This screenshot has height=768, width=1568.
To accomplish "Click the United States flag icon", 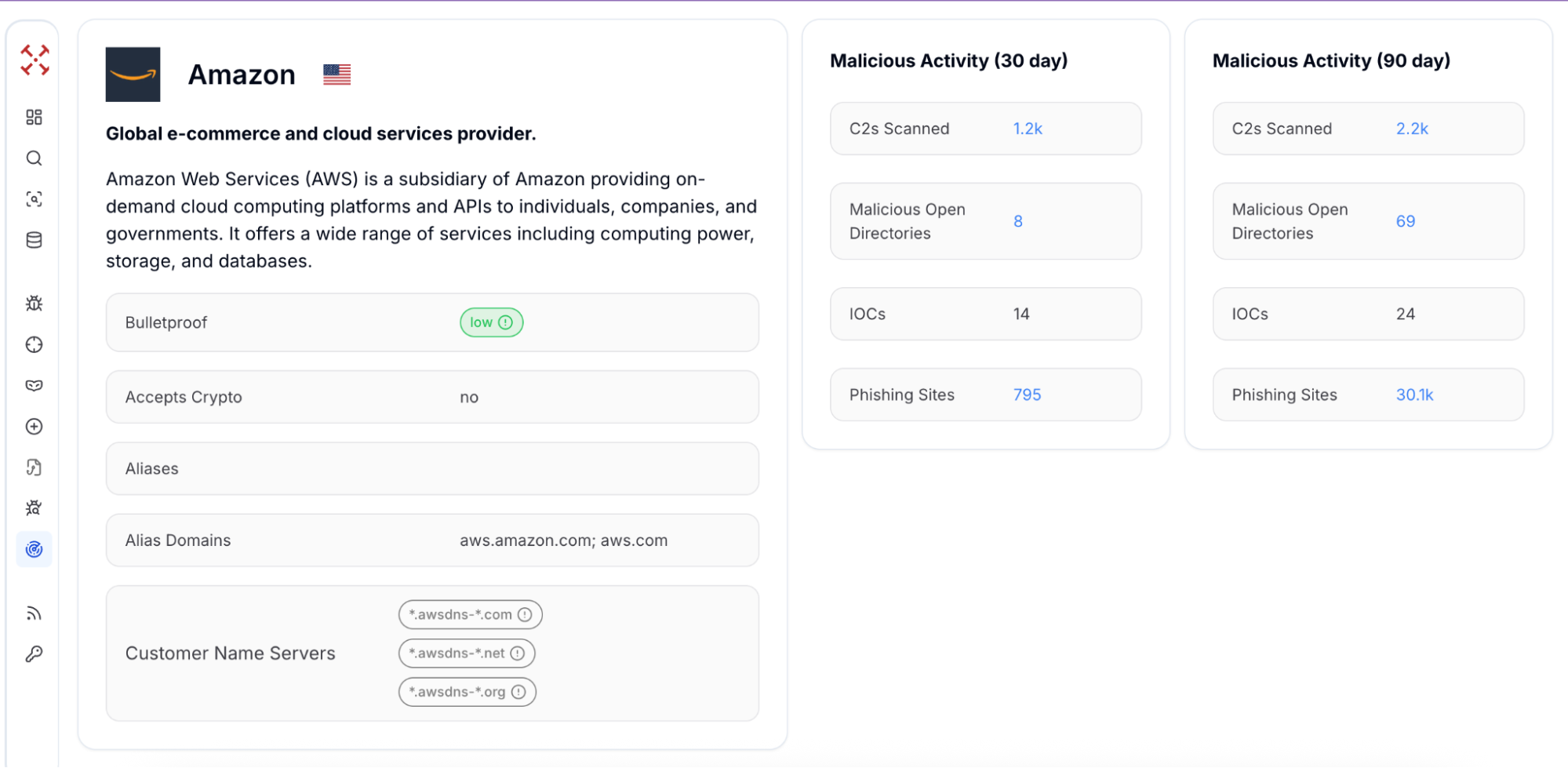I will (337, 75).
